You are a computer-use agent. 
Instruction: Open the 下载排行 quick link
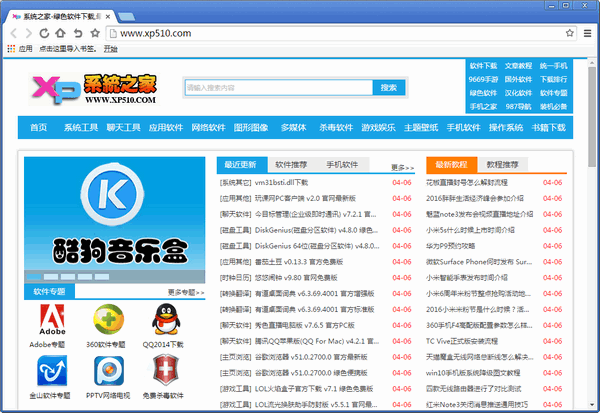[554, 79]
